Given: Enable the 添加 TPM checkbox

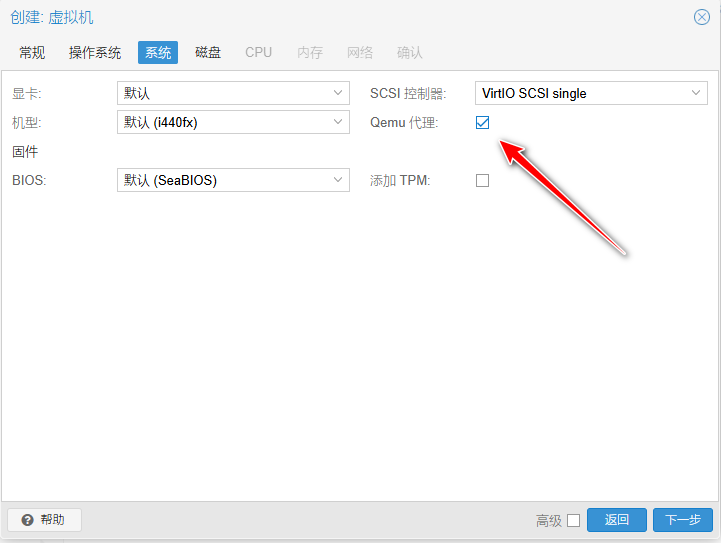Looking at the screenshot, I should 482,180.
